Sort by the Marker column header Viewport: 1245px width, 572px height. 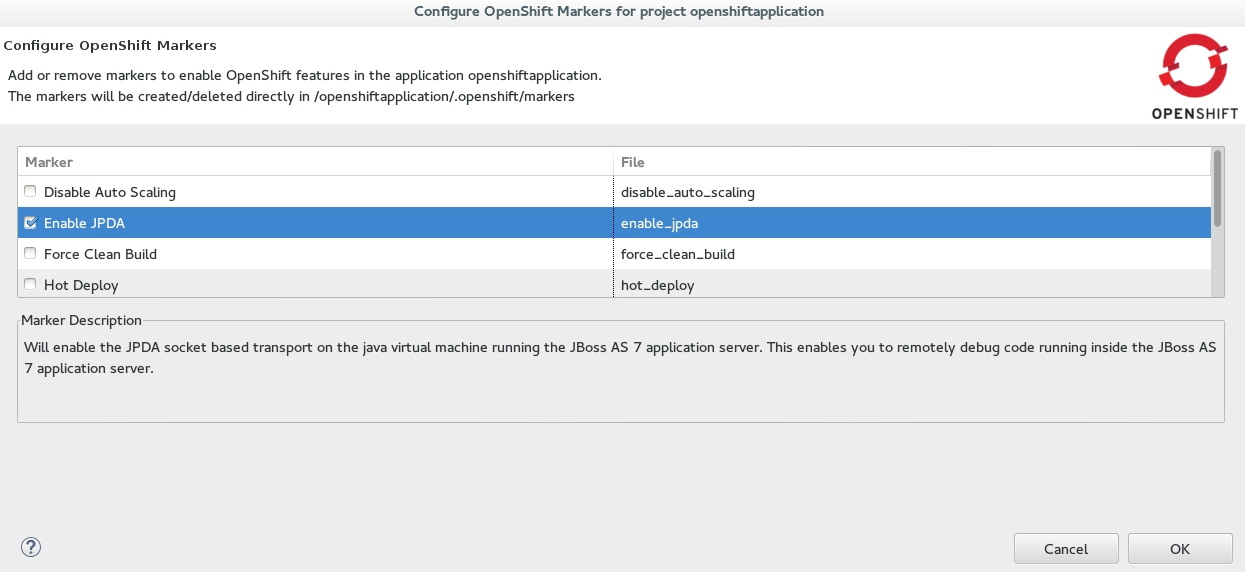(x=315, y=162)
